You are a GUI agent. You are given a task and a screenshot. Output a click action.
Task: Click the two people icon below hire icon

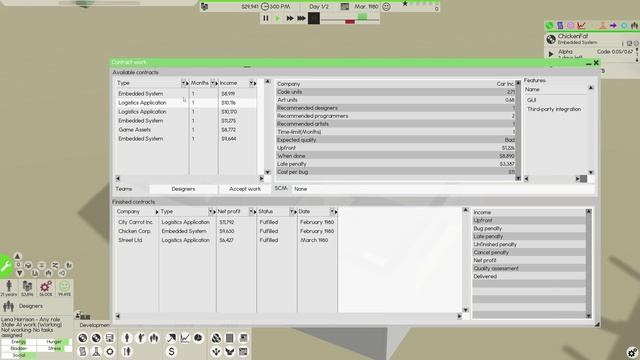pos(127,351)
